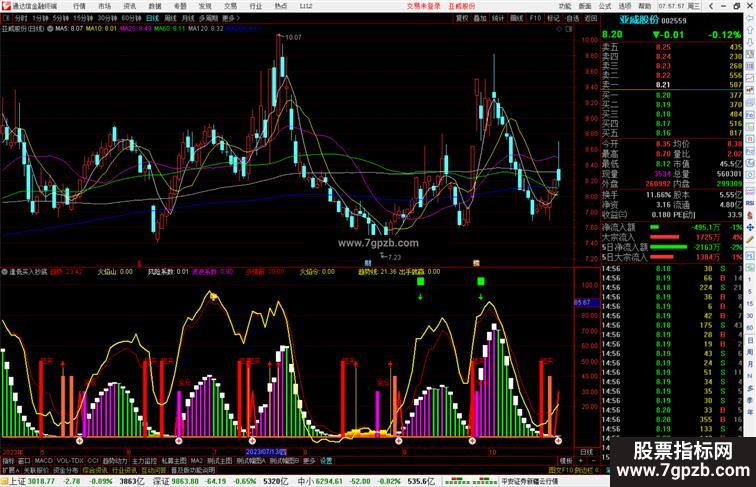Screen dimensions: 756x487
Task: Open the 设置 indicator settings tab
Action: [326, 461]
